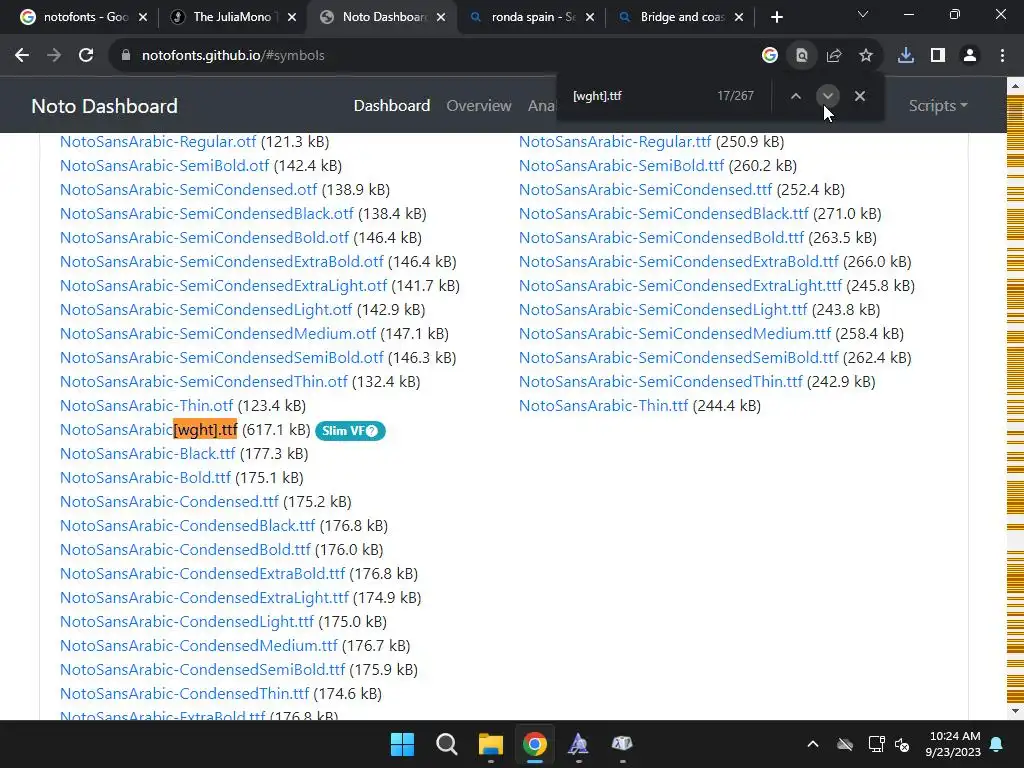Screen dimensions: 1024x768
Task: Download NotoSansArabic[wght].ttf variable font
Action: 149,430
